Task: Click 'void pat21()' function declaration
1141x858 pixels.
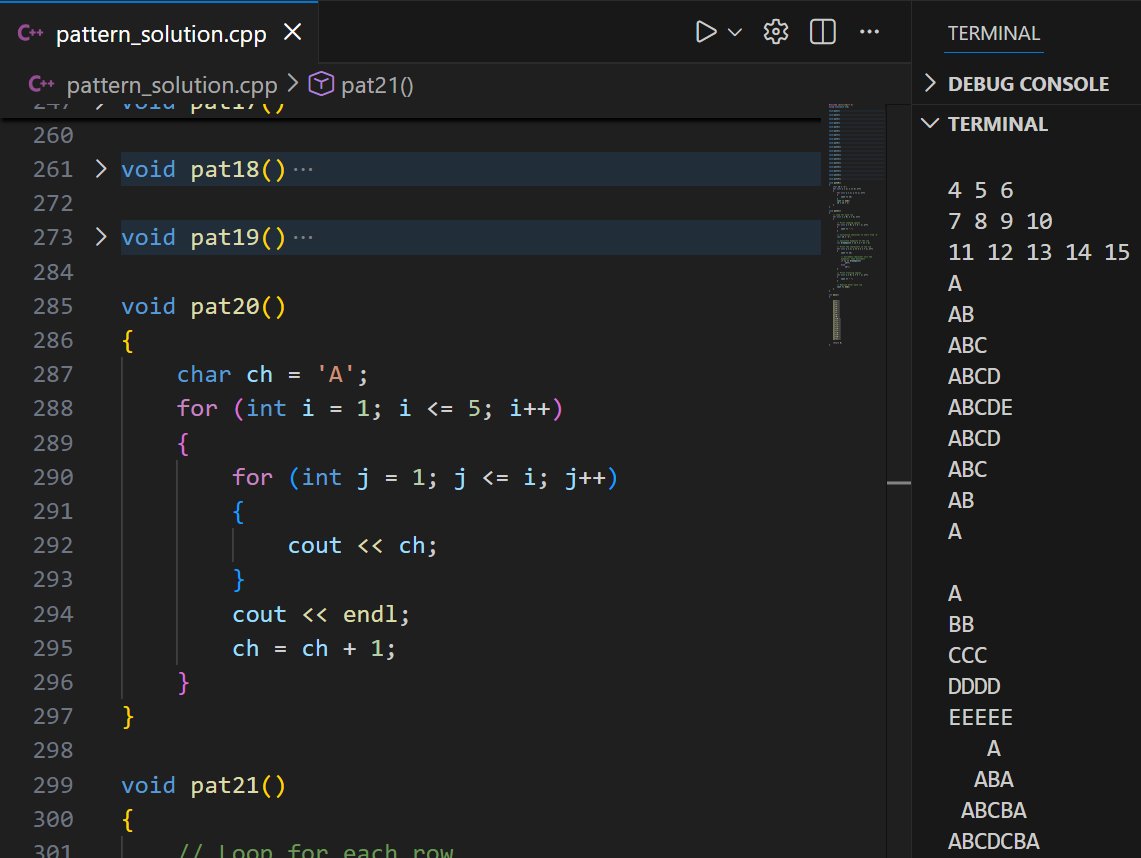Action: coord(203,785)
